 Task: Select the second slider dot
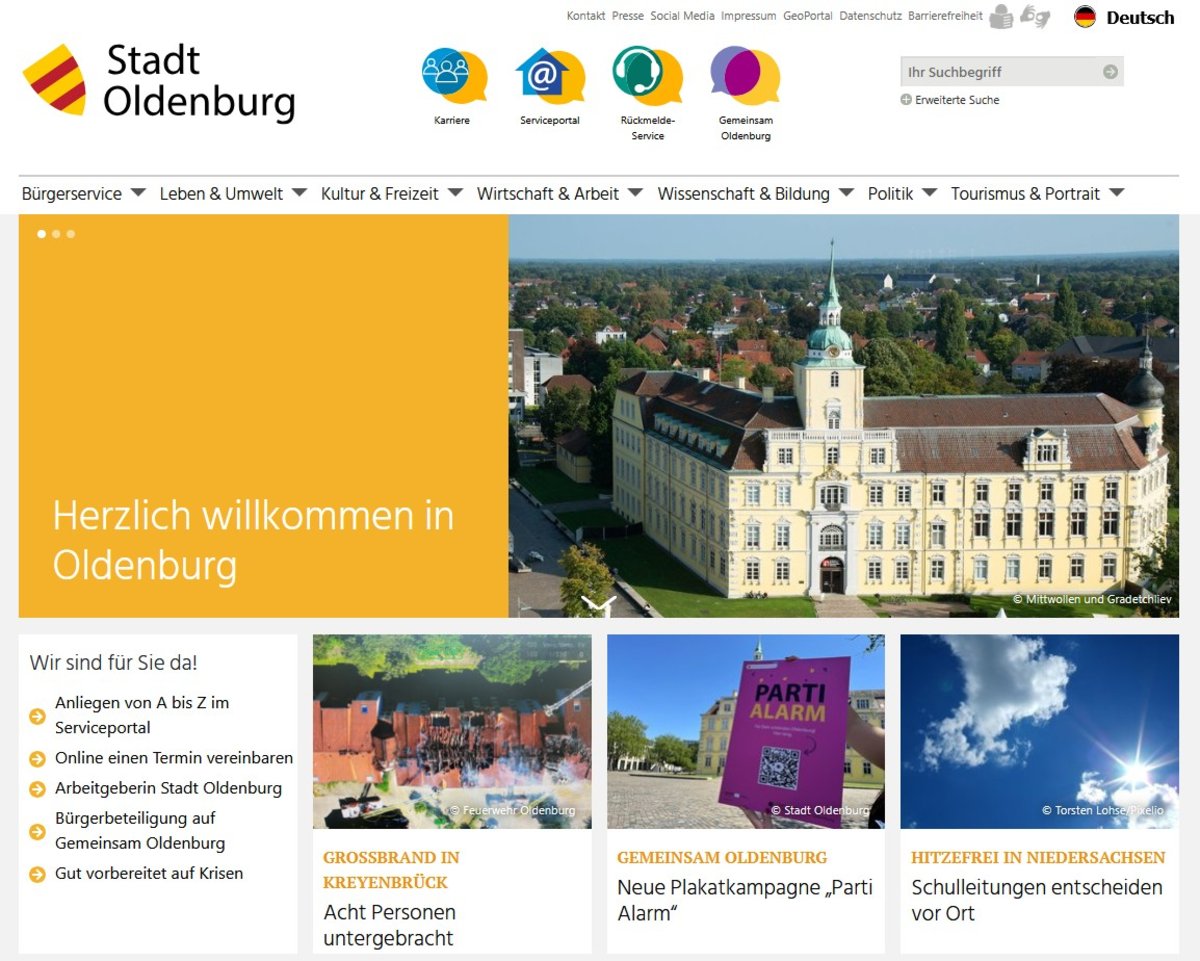tap(56, 234)
